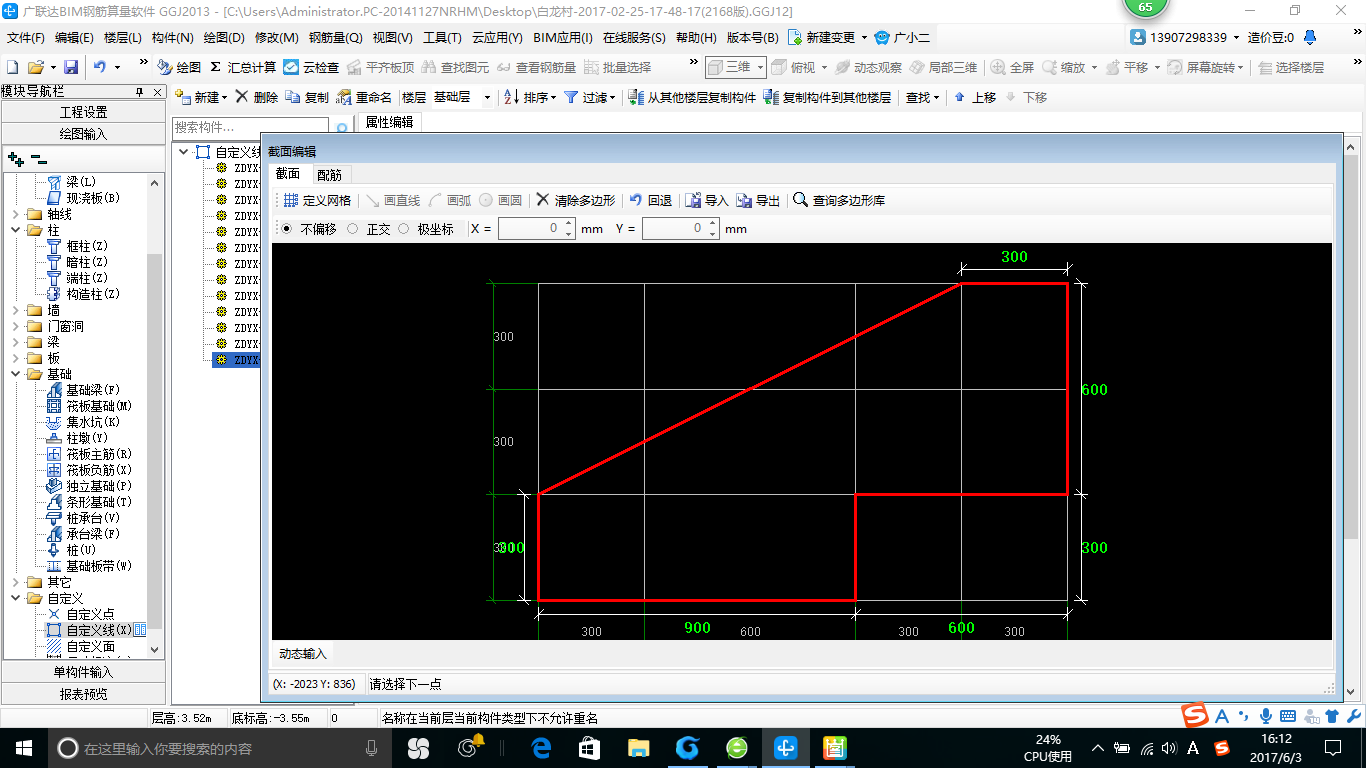Clear polygon with 清除多边形
This screenshot has height=768, width=1366.
(576, 200)
